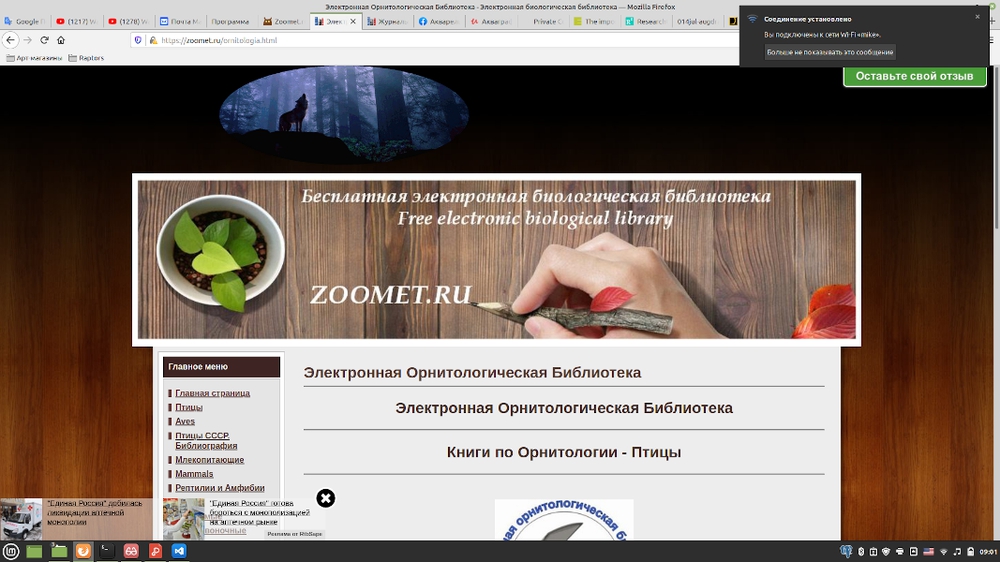Image resolution: width=1000 pixels, height=562 pixels.
Task: Open 'Главная страница' sidebar link
Action: pyautogui.click(x=212, y=393)
